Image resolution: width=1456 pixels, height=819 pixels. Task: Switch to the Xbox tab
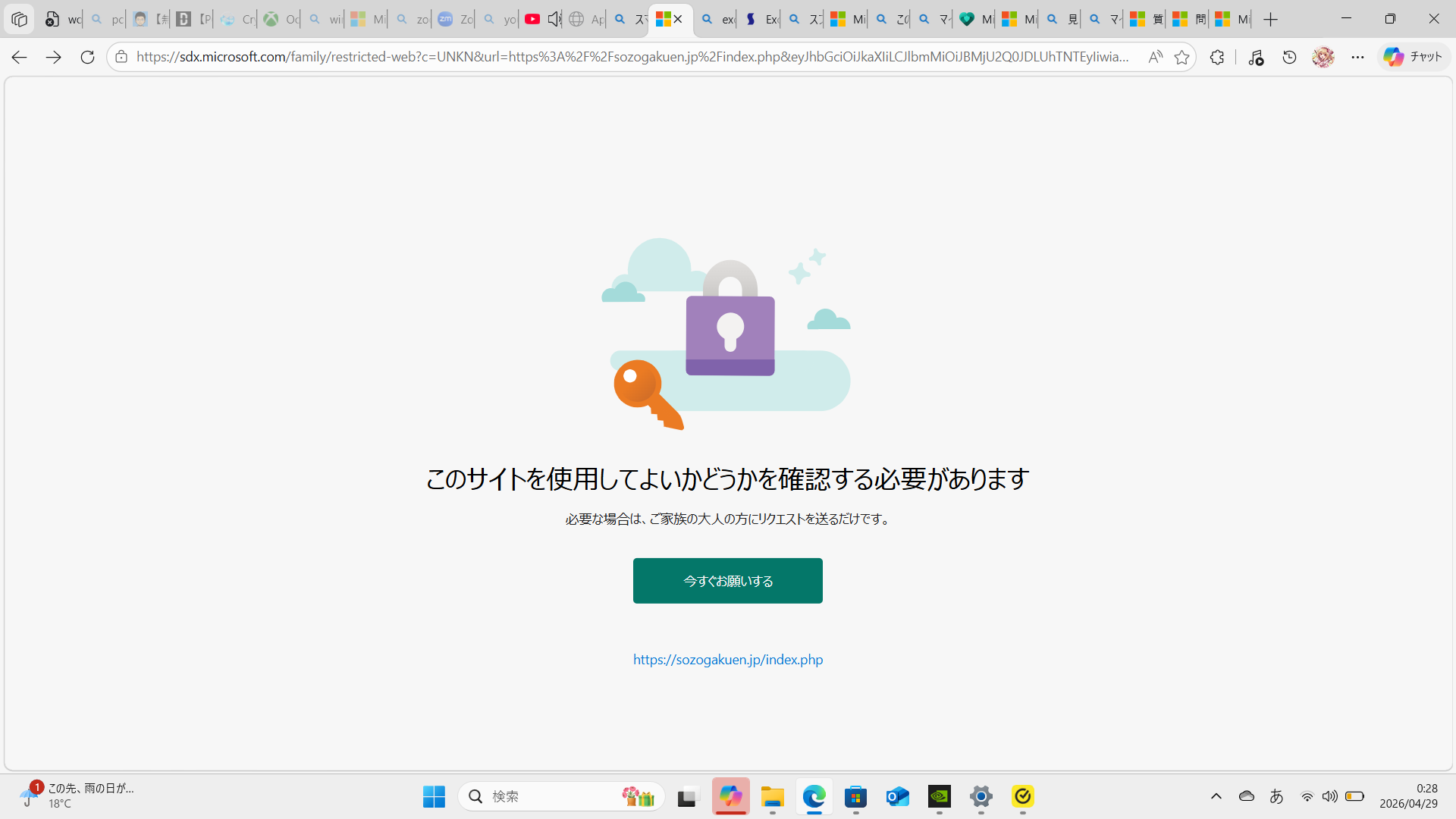(x=279, y=20)
